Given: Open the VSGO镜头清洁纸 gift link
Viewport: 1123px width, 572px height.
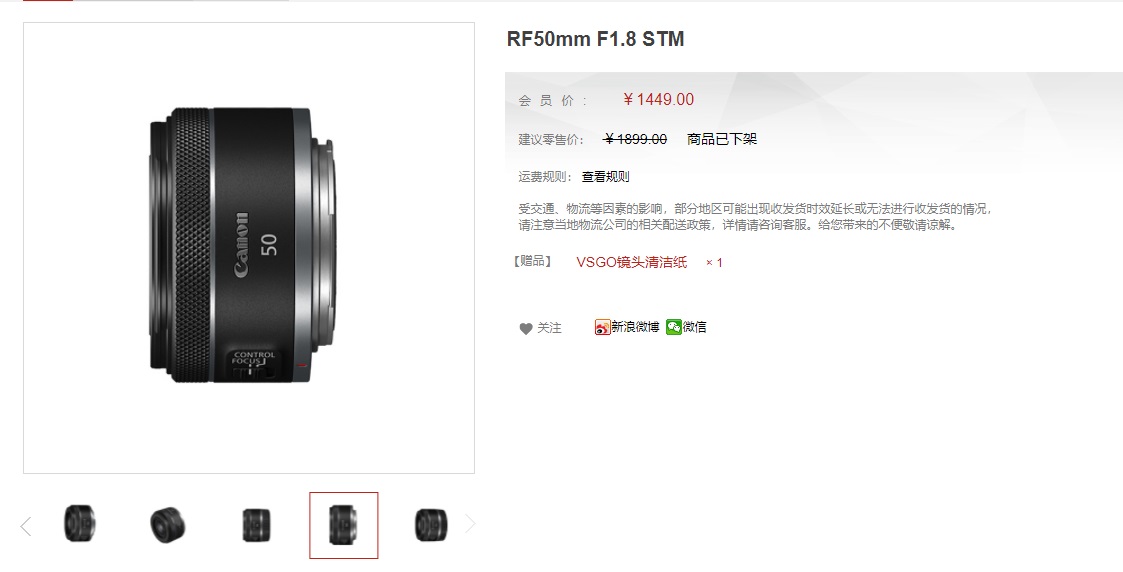Looking at the screenshot, I should tap(632, 262).
